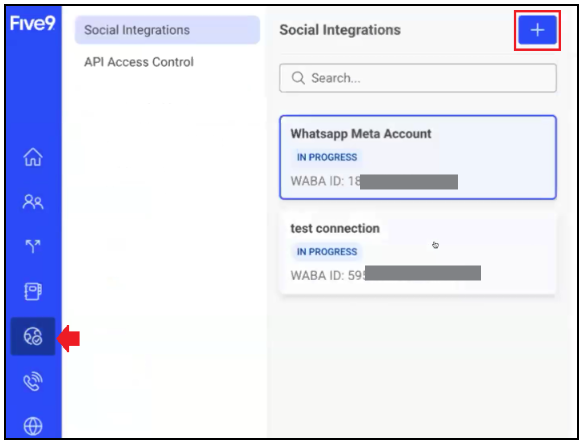Open API Access Control menu item

click(139, 62)
